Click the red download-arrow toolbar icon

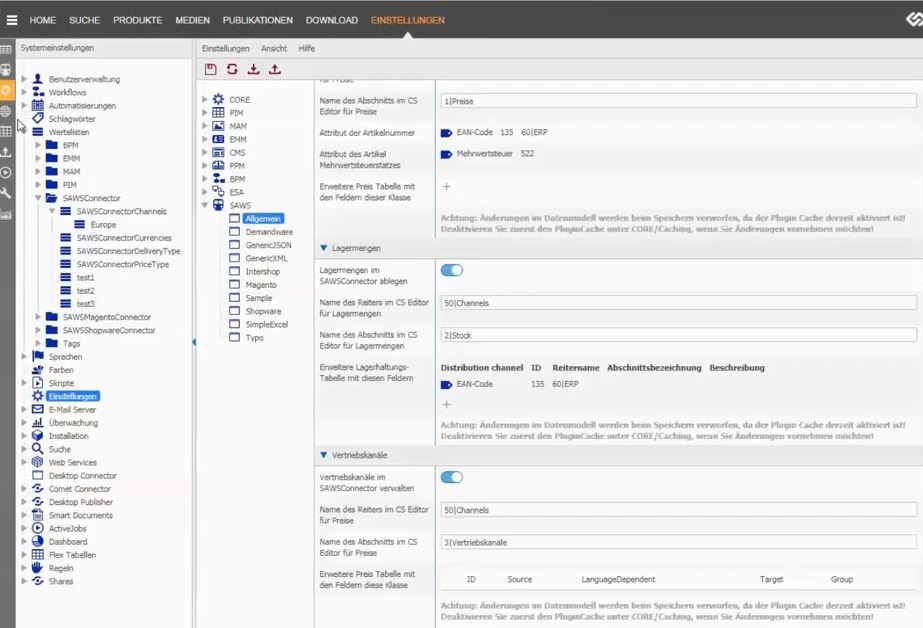[253, 69]
